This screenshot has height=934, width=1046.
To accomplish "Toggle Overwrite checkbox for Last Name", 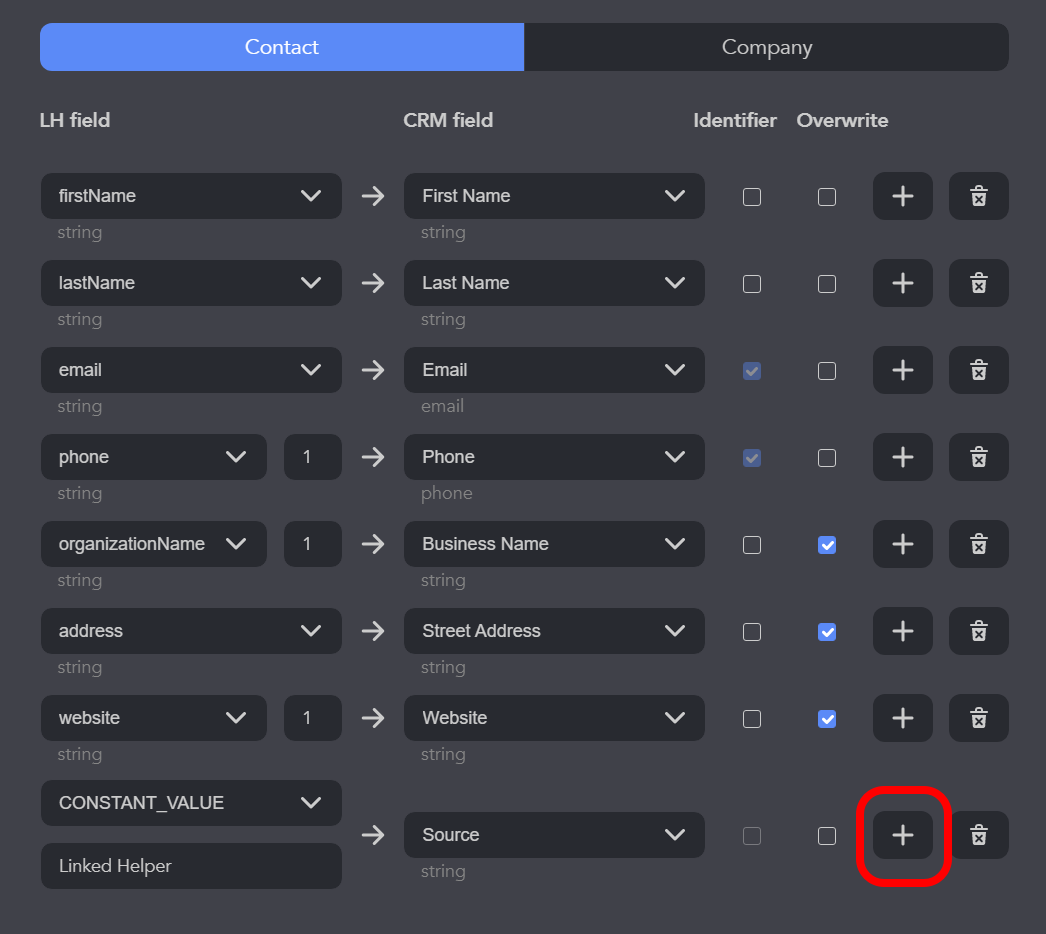I will (x=827, y=284).
